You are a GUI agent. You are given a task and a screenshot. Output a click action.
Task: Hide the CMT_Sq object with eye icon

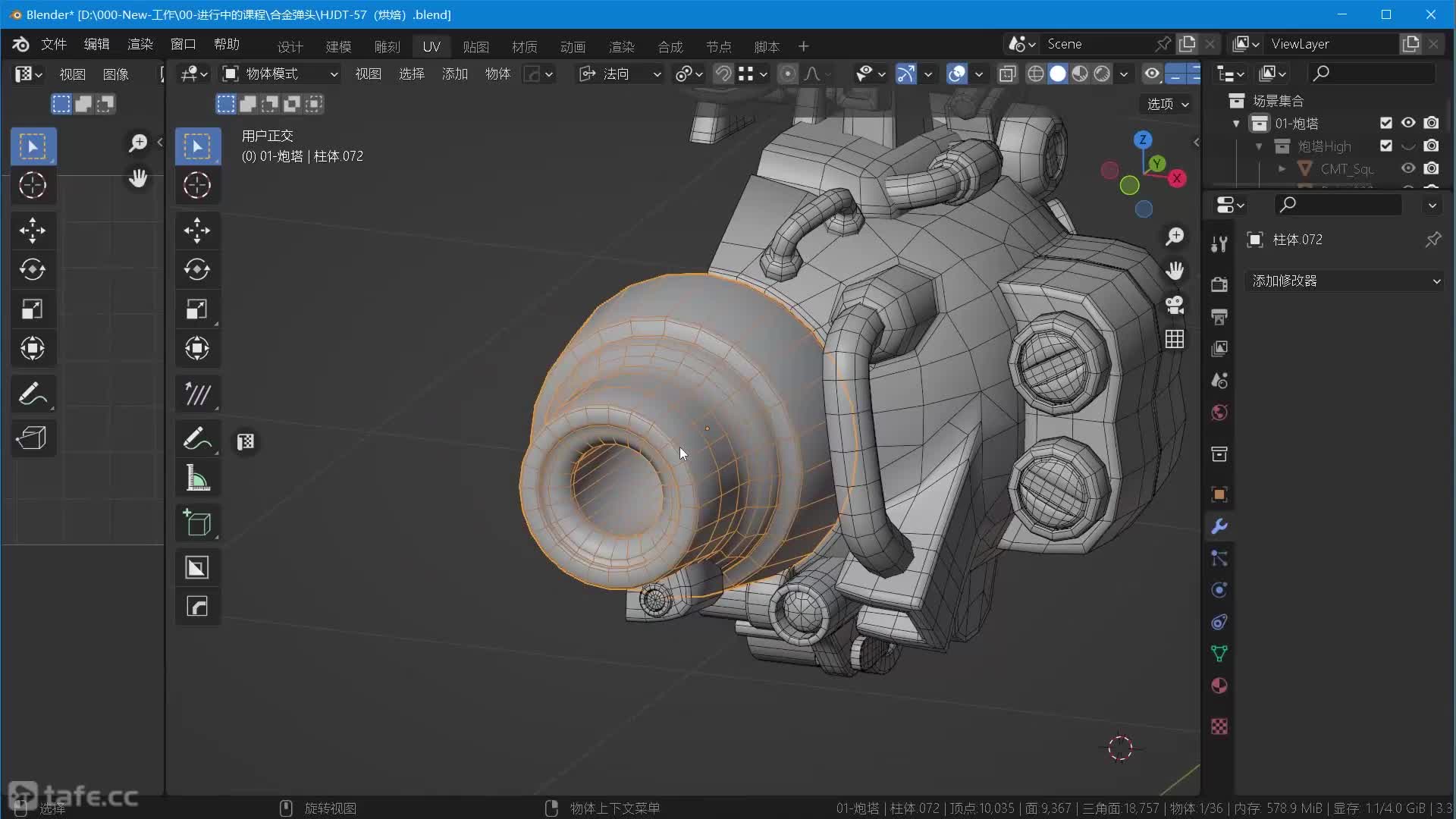click(1408, 168)
